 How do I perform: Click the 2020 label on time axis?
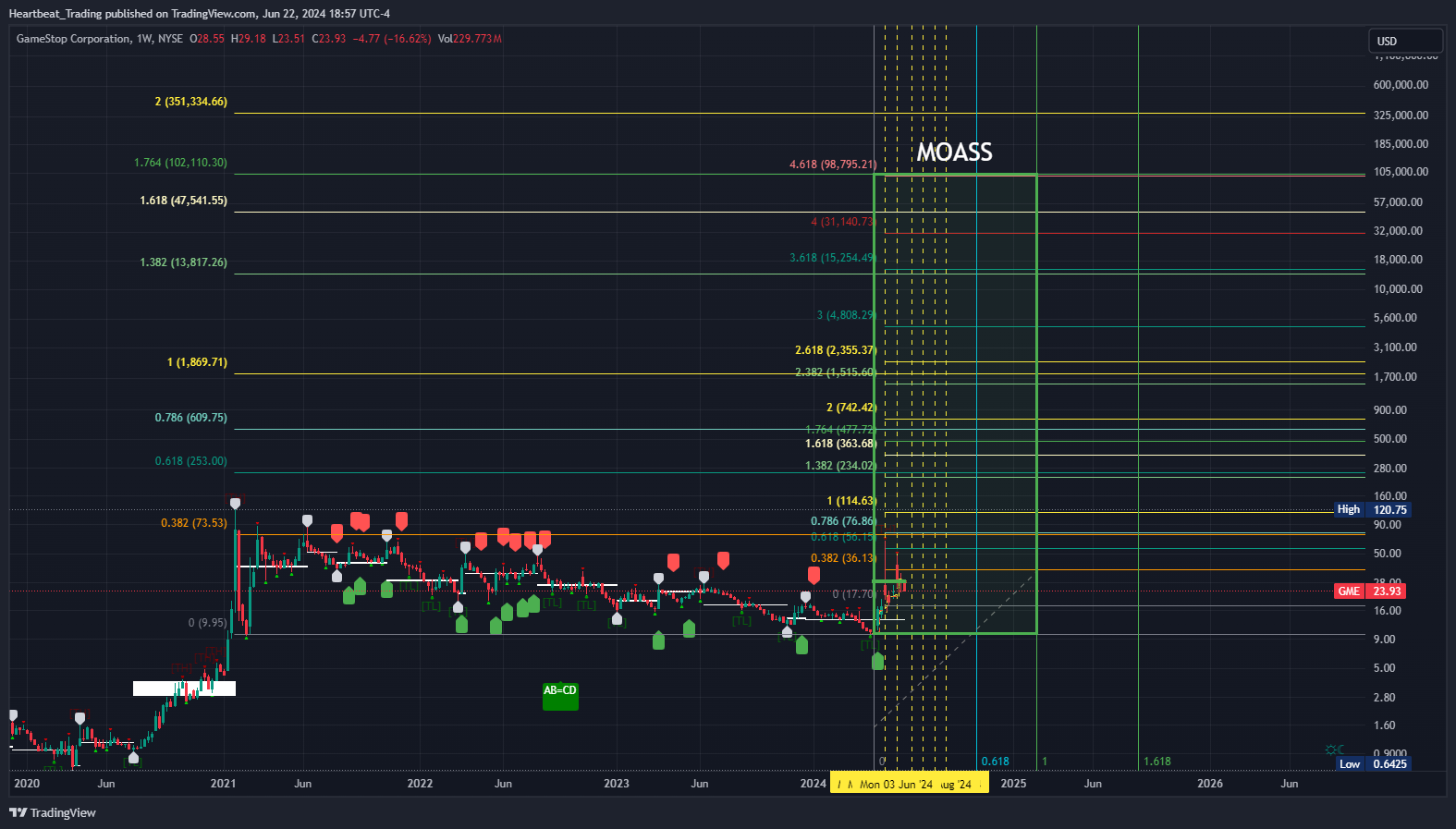[x=27, y=784]
